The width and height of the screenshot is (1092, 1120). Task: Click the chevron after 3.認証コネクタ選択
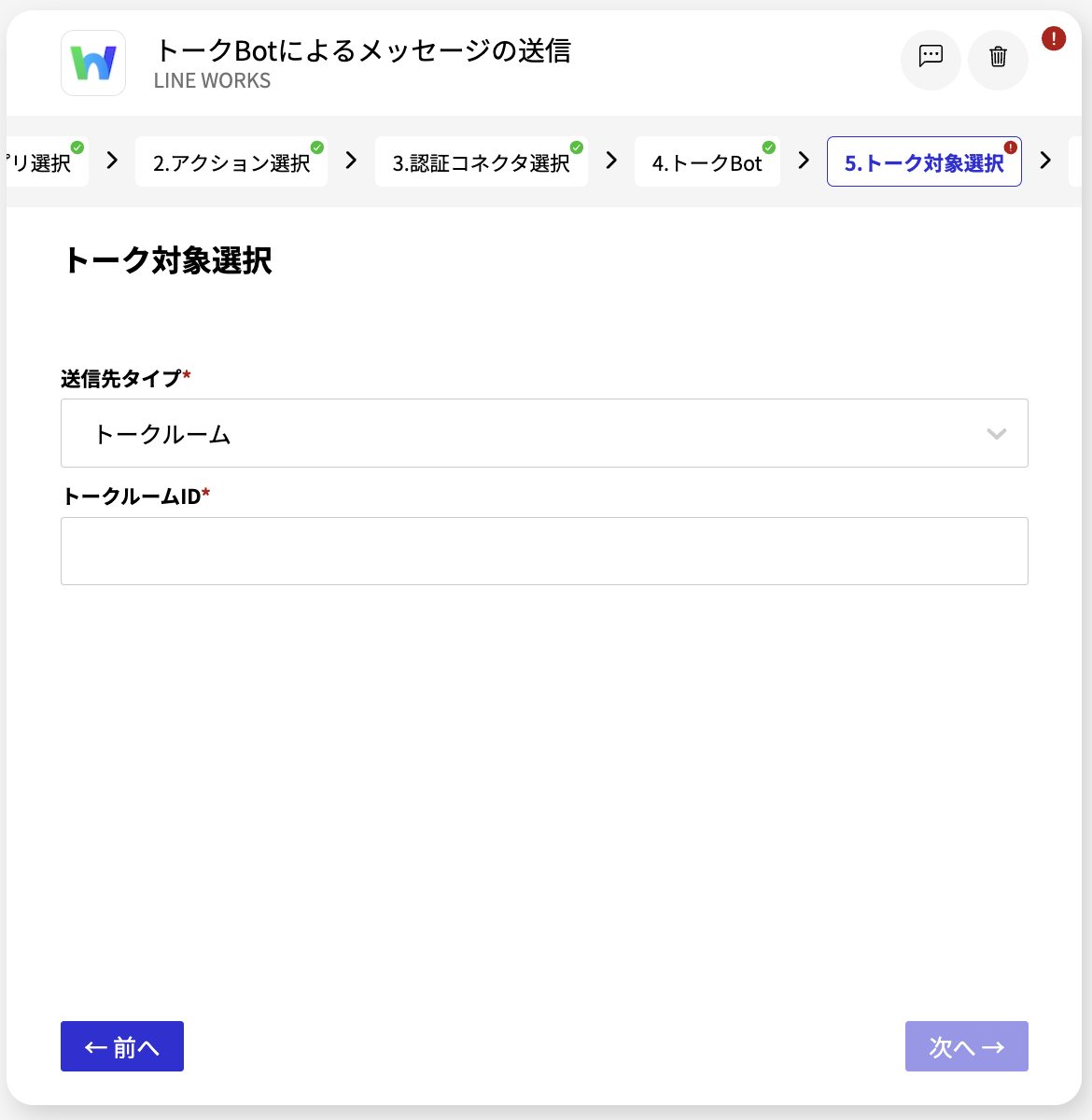point(611,161)
